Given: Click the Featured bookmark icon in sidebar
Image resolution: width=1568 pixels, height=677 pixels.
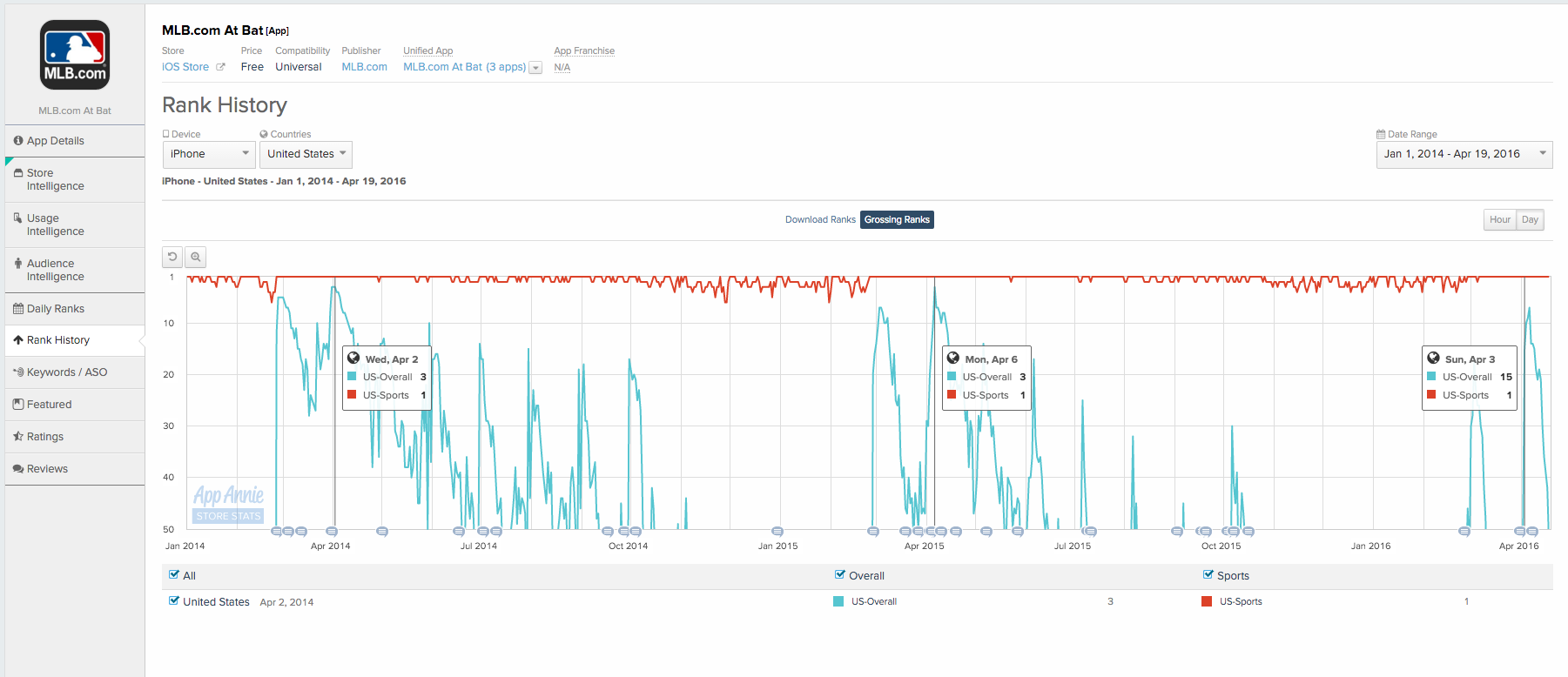Looking at the screenshot, I should [18, 404].
